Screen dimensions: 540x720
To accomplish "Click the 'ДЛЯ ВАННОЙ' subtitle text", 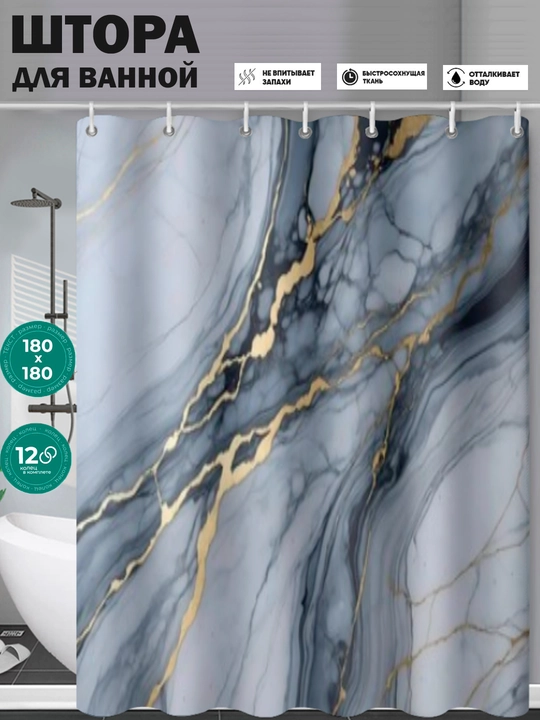I will point(105,77).
